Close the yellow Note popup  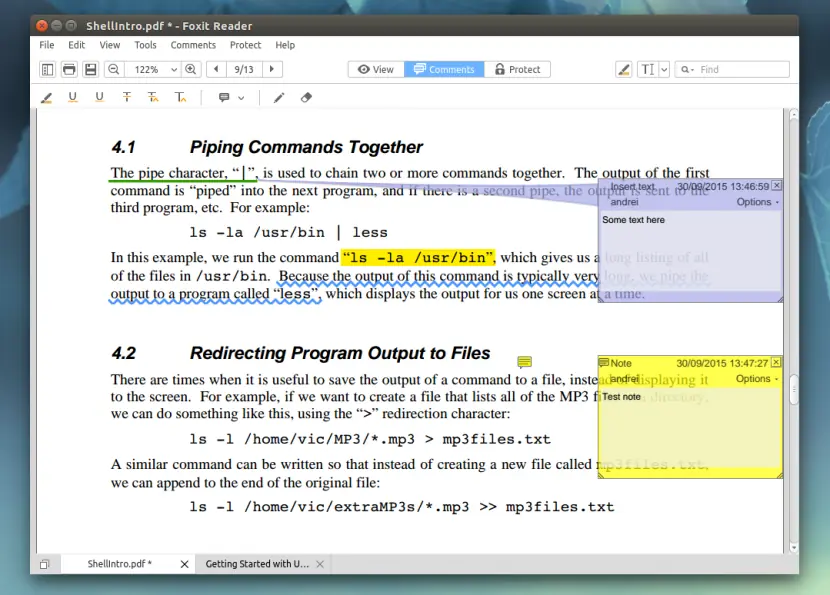(x=776, y=362)
